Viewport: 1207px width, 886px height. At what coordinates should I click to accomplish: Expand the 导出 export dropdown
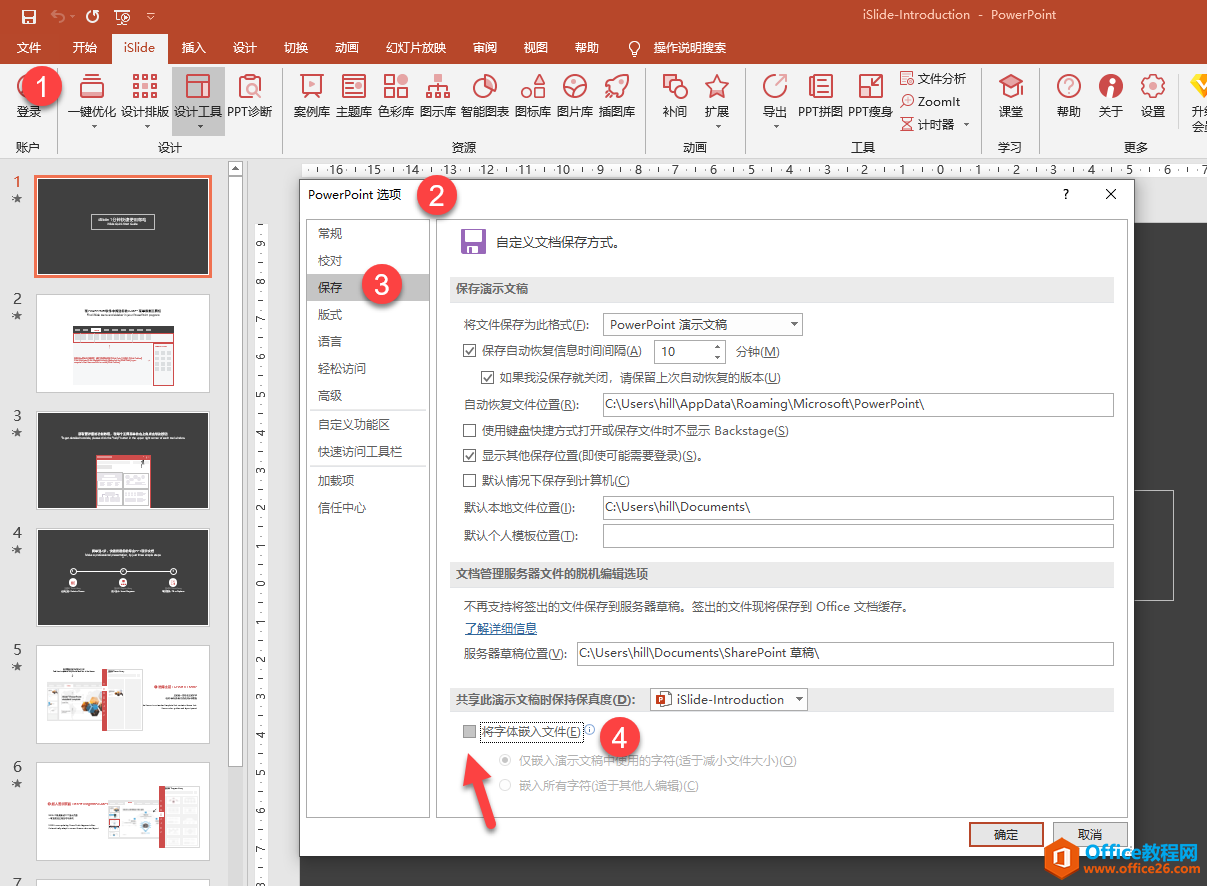pos(775,126)
